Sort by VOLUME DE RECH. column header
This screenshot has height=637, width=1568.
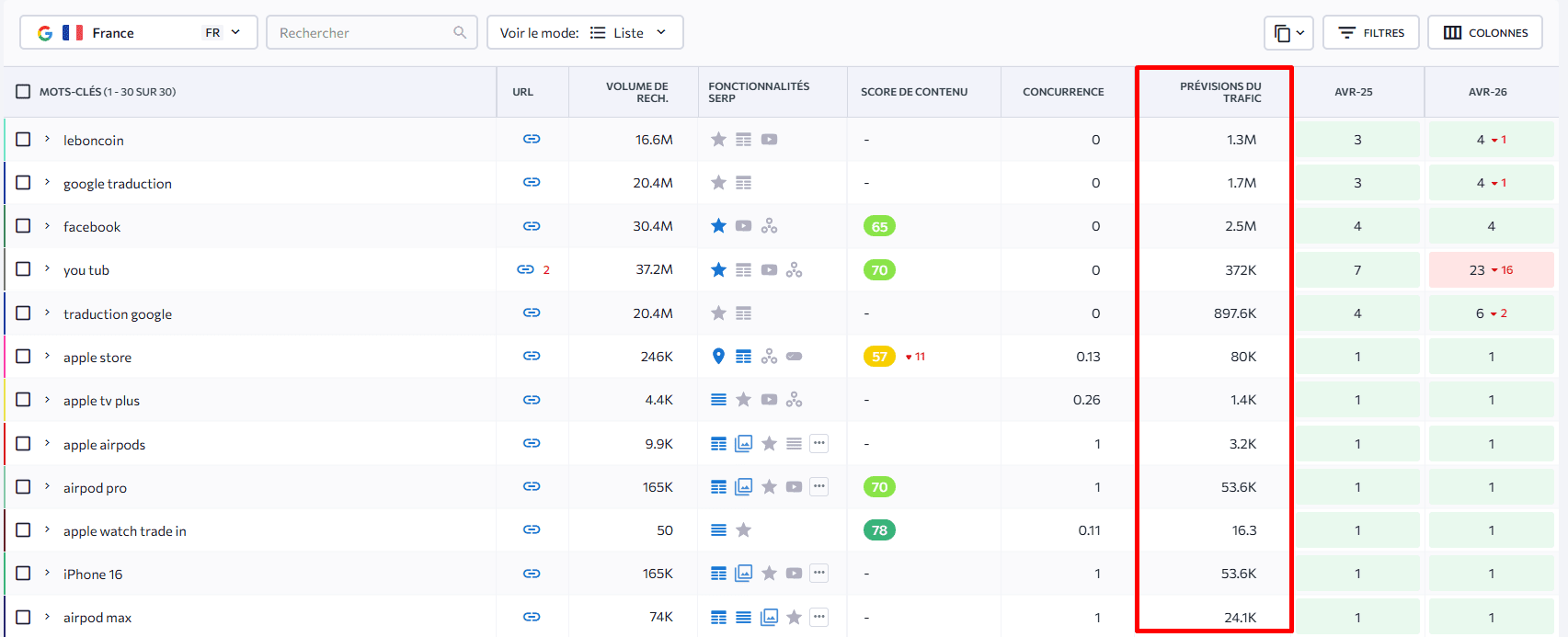[x=636, y=92]
